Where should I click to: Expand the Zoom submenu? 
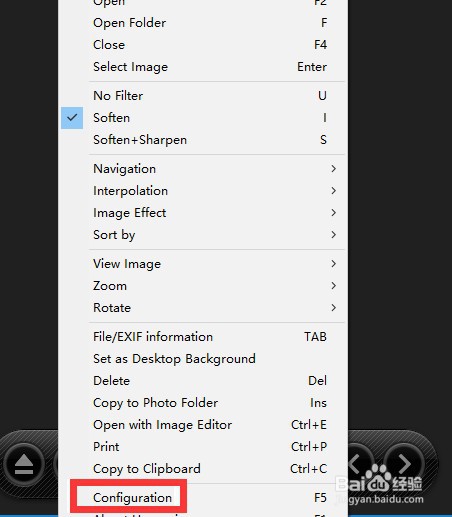point(203,286)
